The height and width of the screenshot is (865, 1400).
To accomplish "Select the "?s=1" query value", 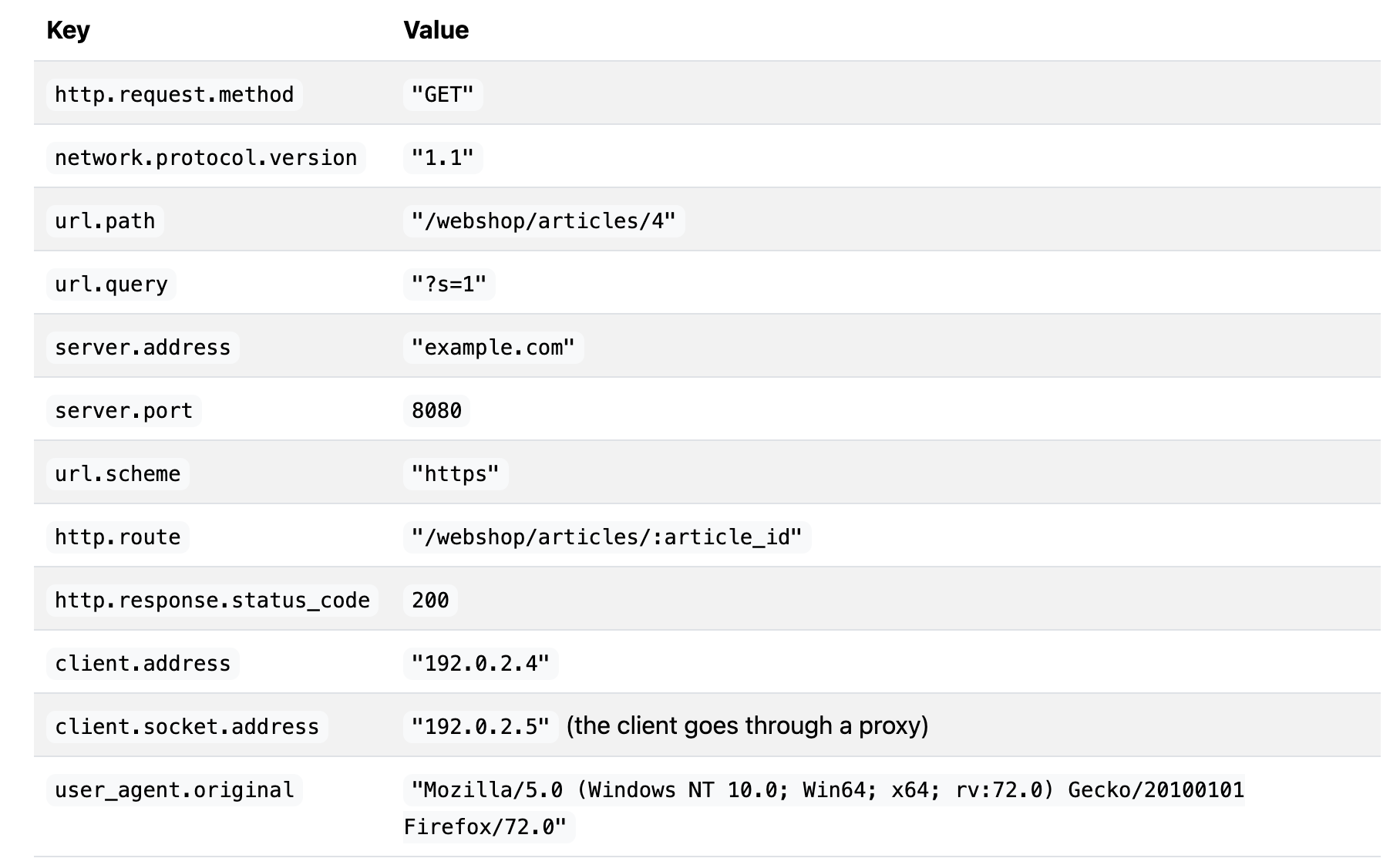I will 449,284.
